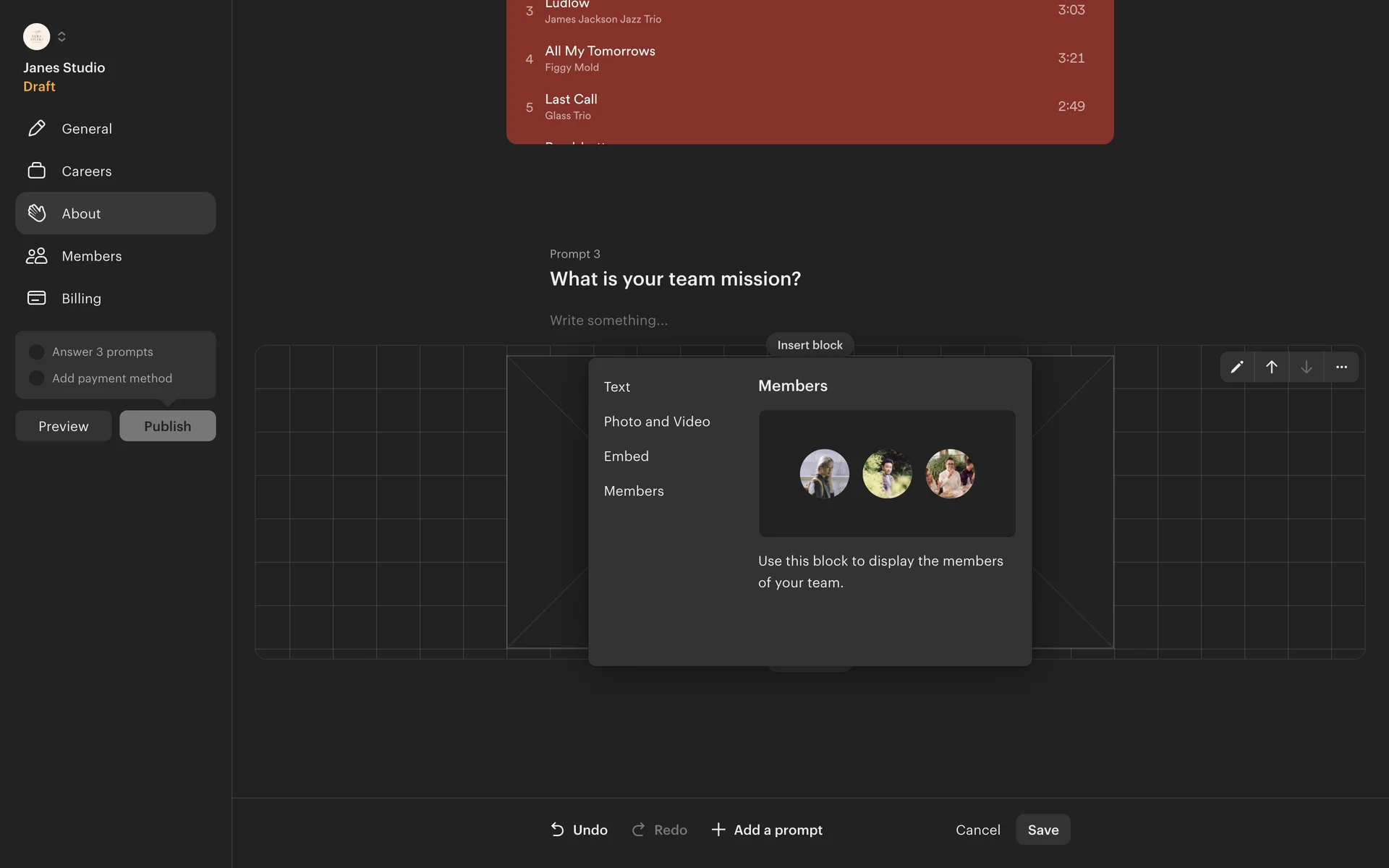Viewport: 1389px width, 868px height.
Task: Move block down with the arrow icon
Action: click(x=1307, y=367)
